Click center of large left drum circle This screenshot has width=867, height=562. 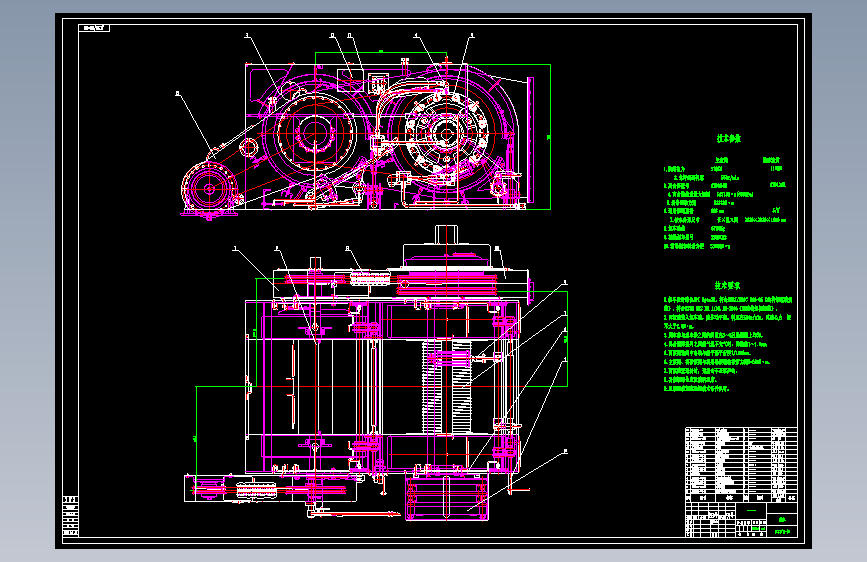[x=315, y=133]
